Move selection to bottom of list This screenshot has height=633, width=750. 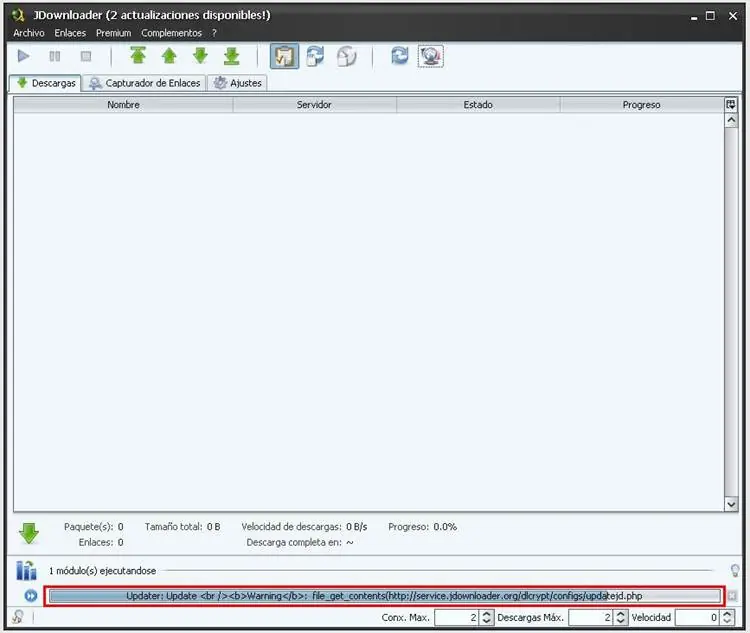click(x=232, y=56)
